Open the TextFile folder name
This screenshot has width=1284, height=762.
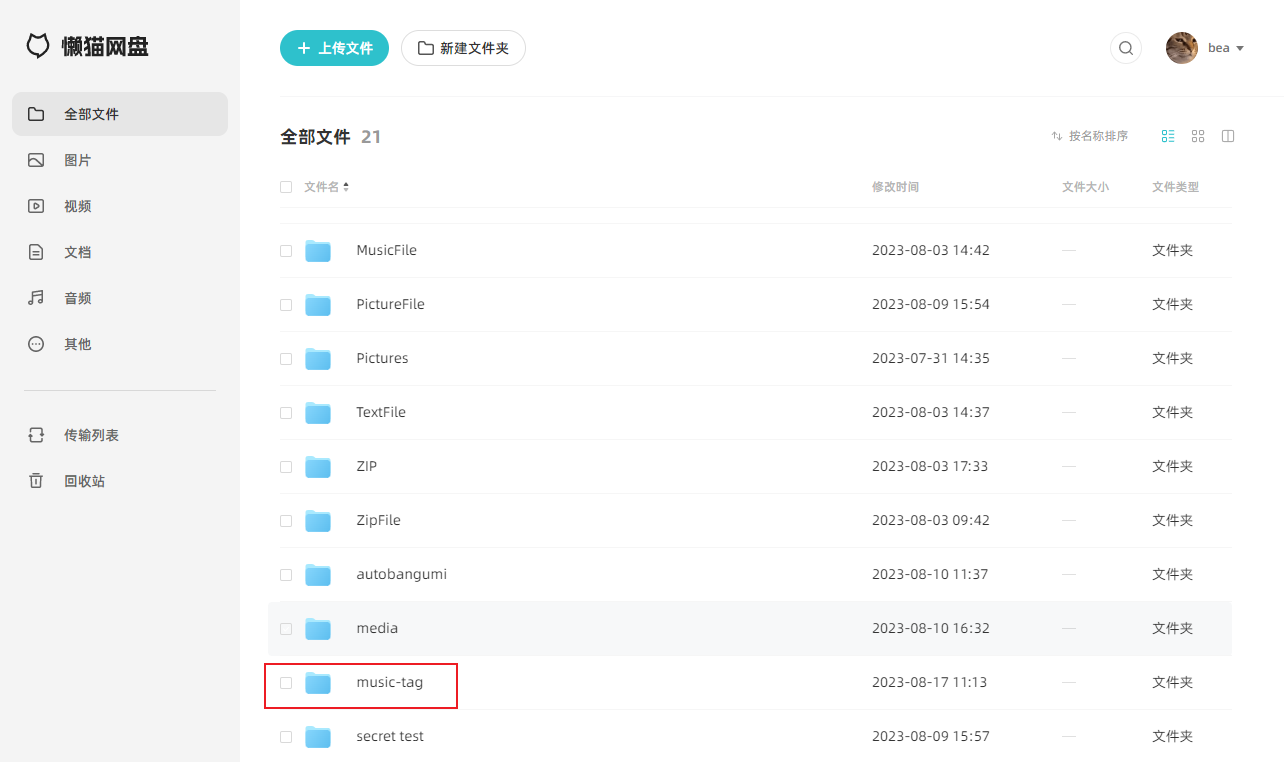pos(381,413)
